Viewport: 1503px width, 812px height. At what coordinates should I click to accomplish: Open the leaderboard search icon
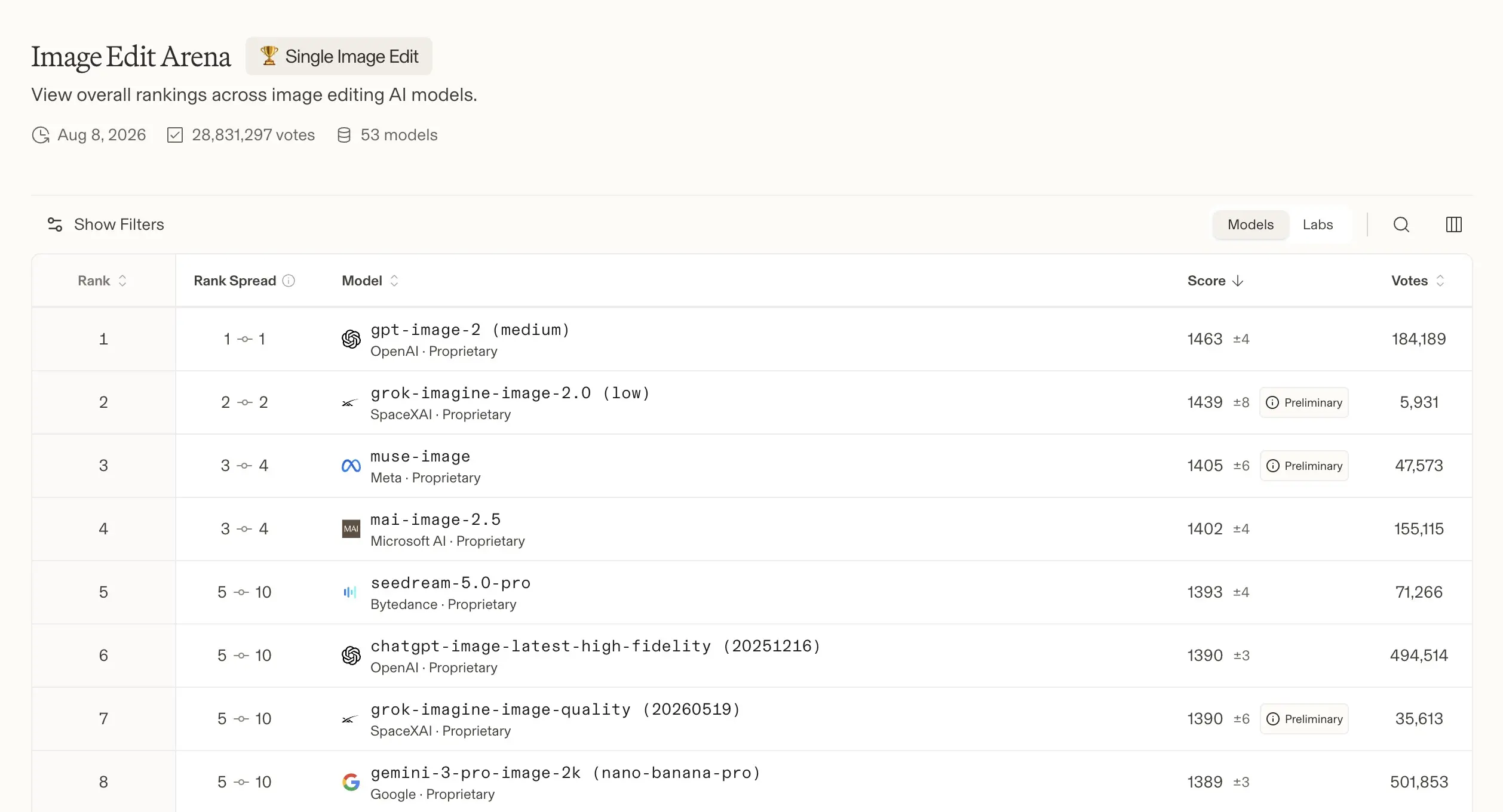click(1401, 224)
